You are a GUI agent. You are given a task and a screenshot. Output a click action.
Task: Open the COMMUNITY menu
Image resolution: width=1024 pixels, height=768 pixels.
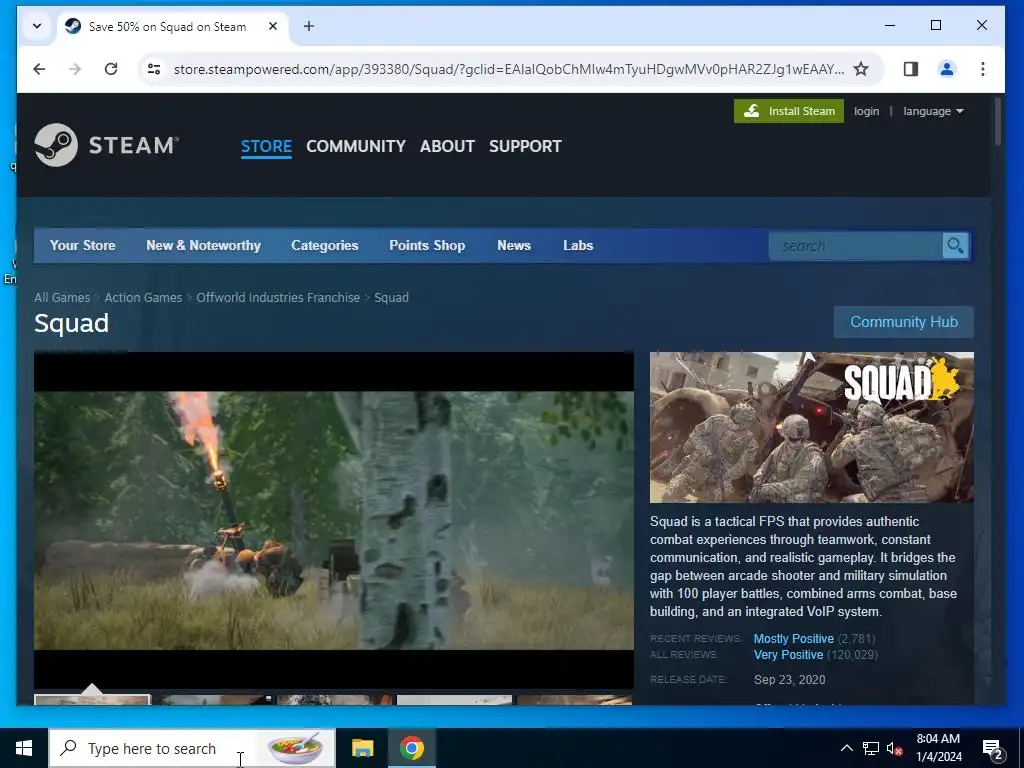356,146
